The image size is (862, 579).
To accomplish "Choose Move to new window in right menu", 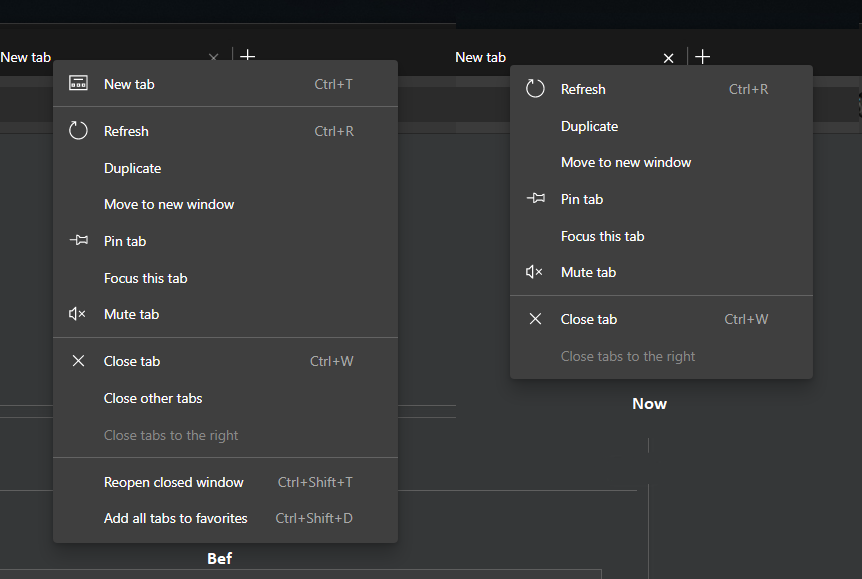I will click(x=661, y=162).
